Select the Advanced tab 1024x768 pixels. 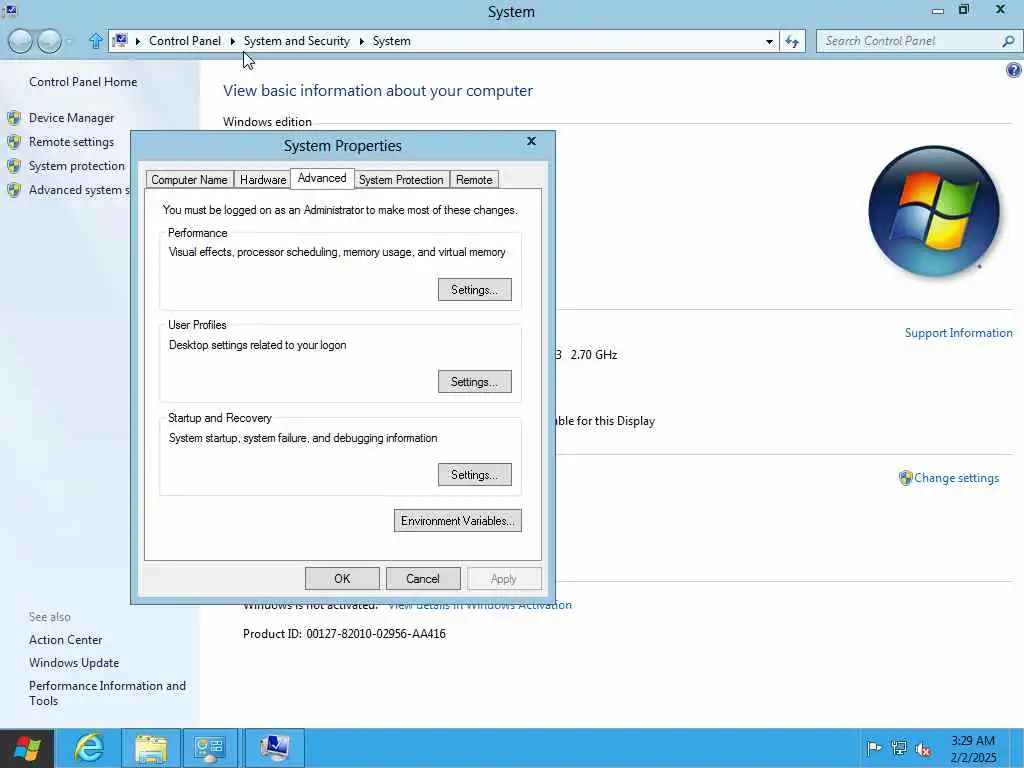coord(322,178)
